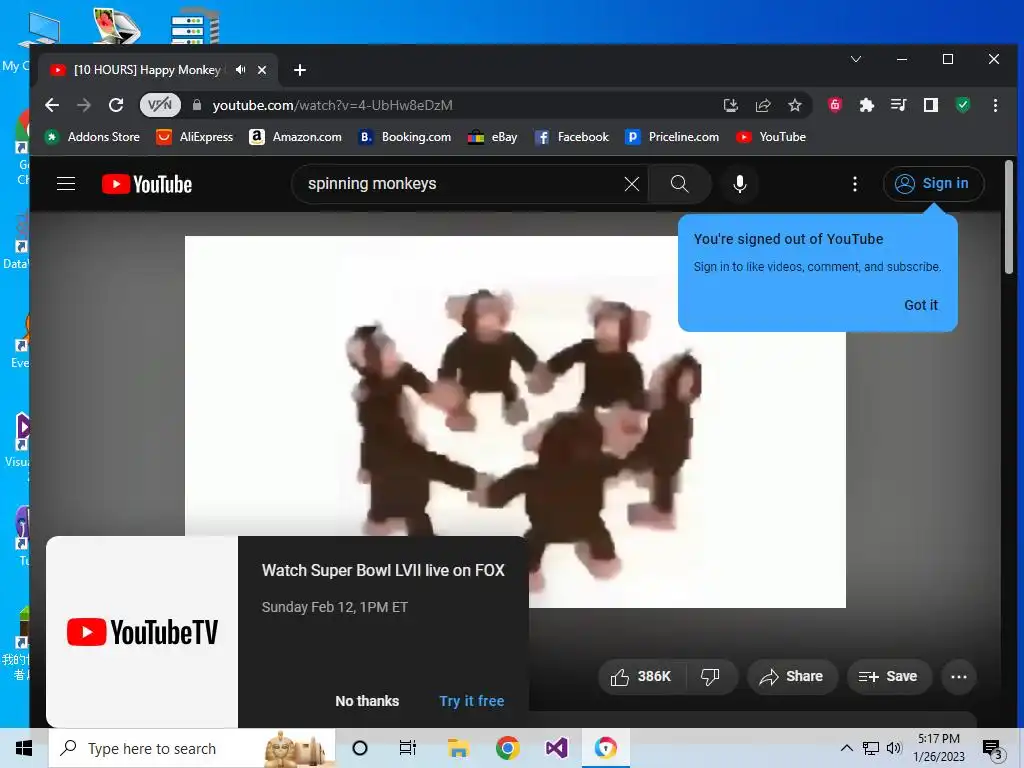Screen dimensions: 1024x768
Task: Open AliExpress bookmark
Action: click(x=195, y=137)
